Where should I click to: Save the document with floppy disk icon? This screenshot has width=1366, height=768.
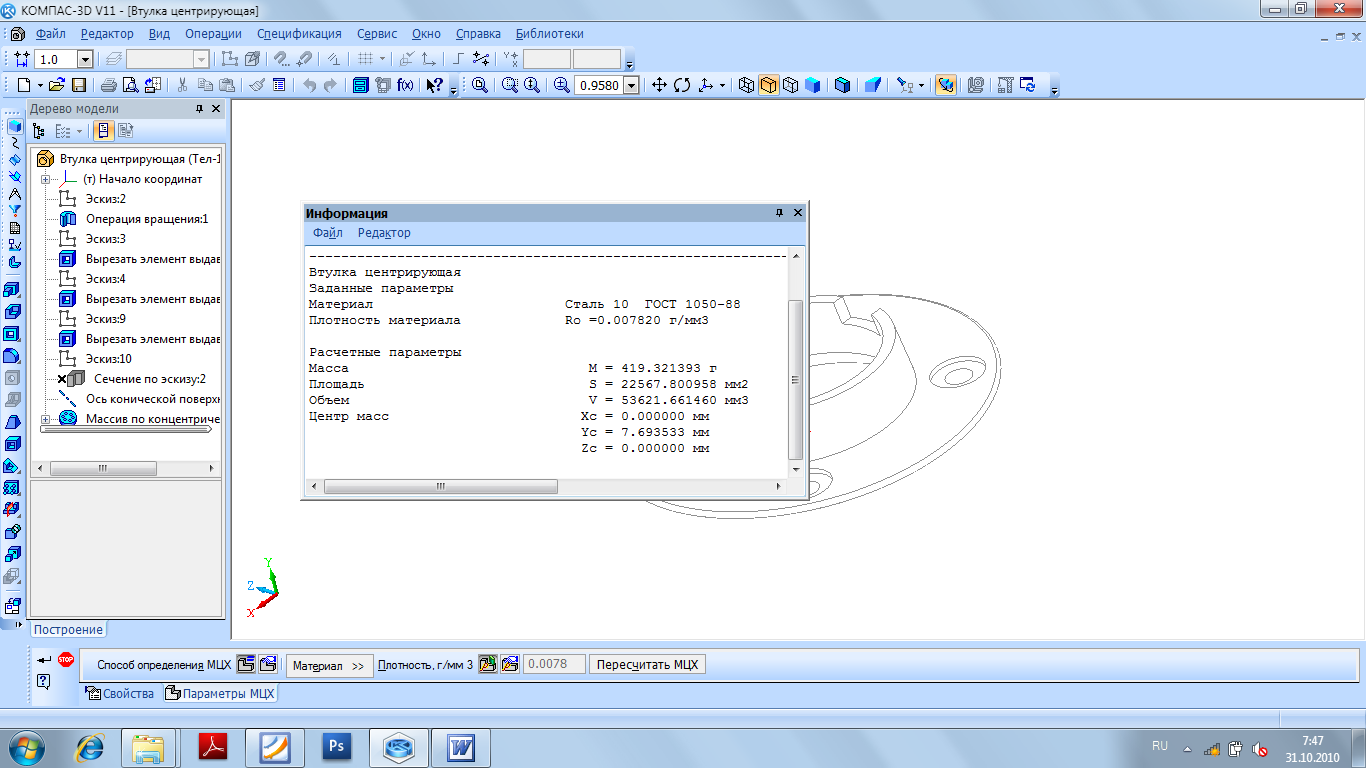(78, 86)
